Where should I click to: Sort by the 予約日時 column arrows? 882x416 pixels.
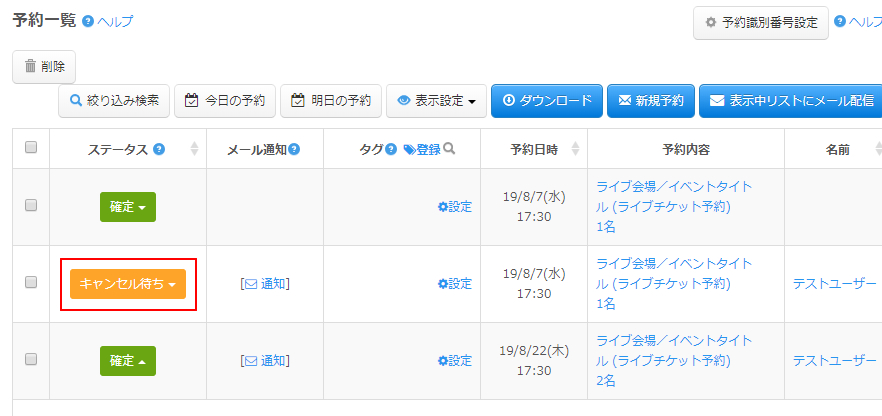tap(574, 149)
